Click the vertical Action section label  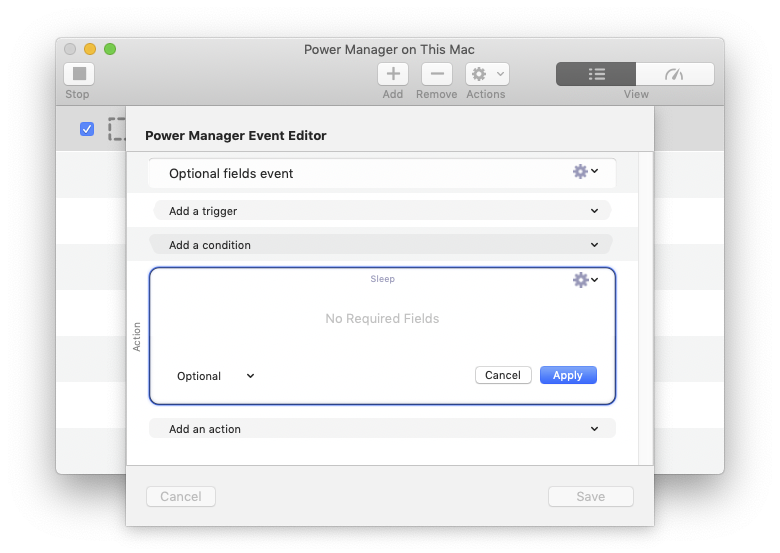coord(136,337)
